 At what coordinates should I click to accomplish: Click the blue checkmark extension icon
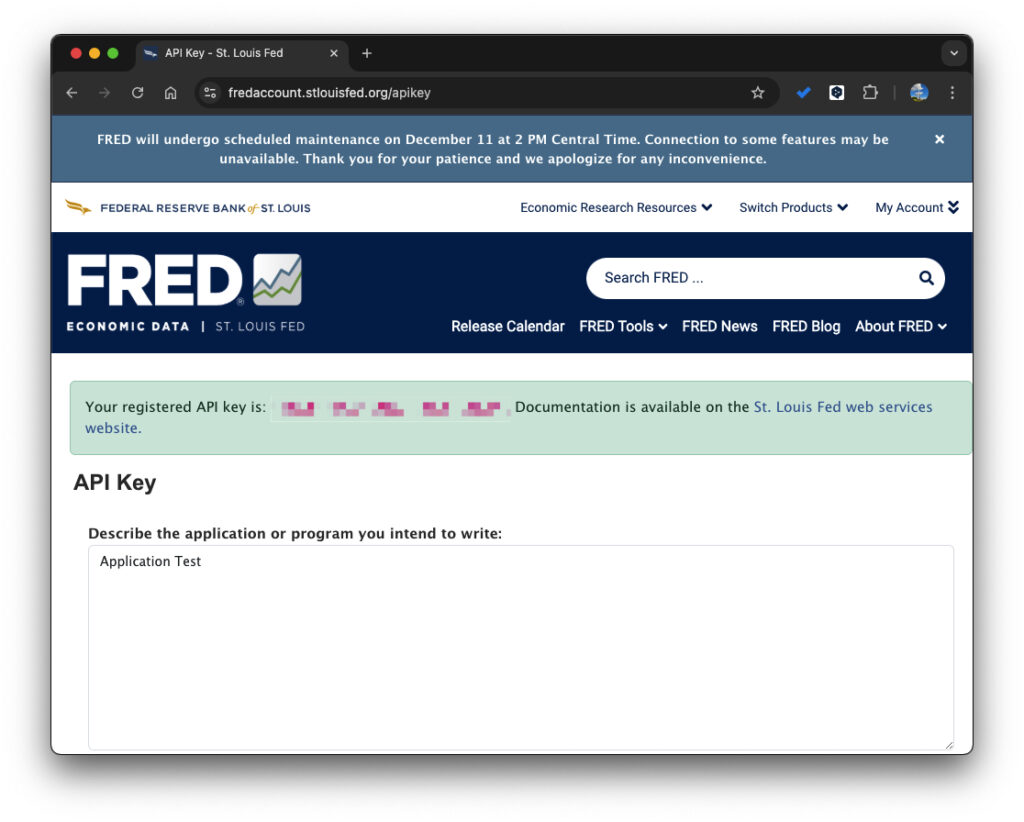click(x=803, y=93)
